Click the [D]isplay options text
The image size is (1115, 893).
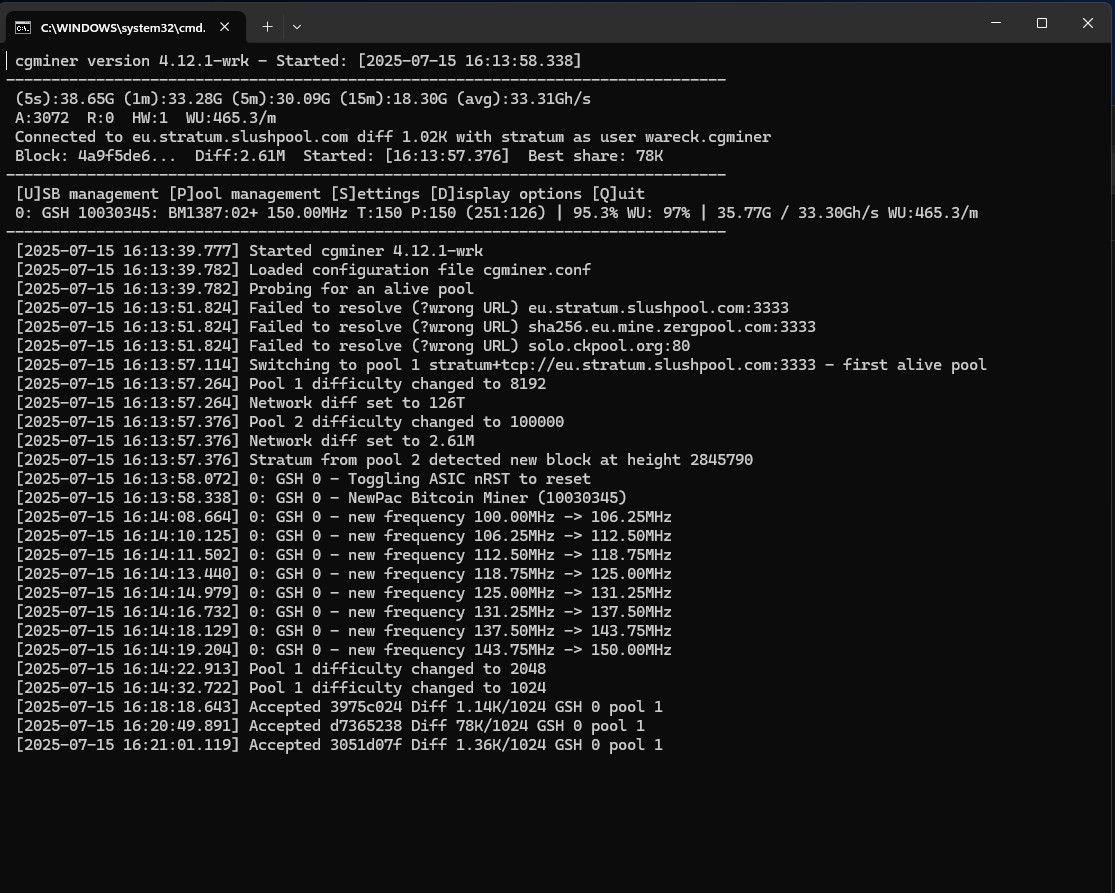point(506,194)
